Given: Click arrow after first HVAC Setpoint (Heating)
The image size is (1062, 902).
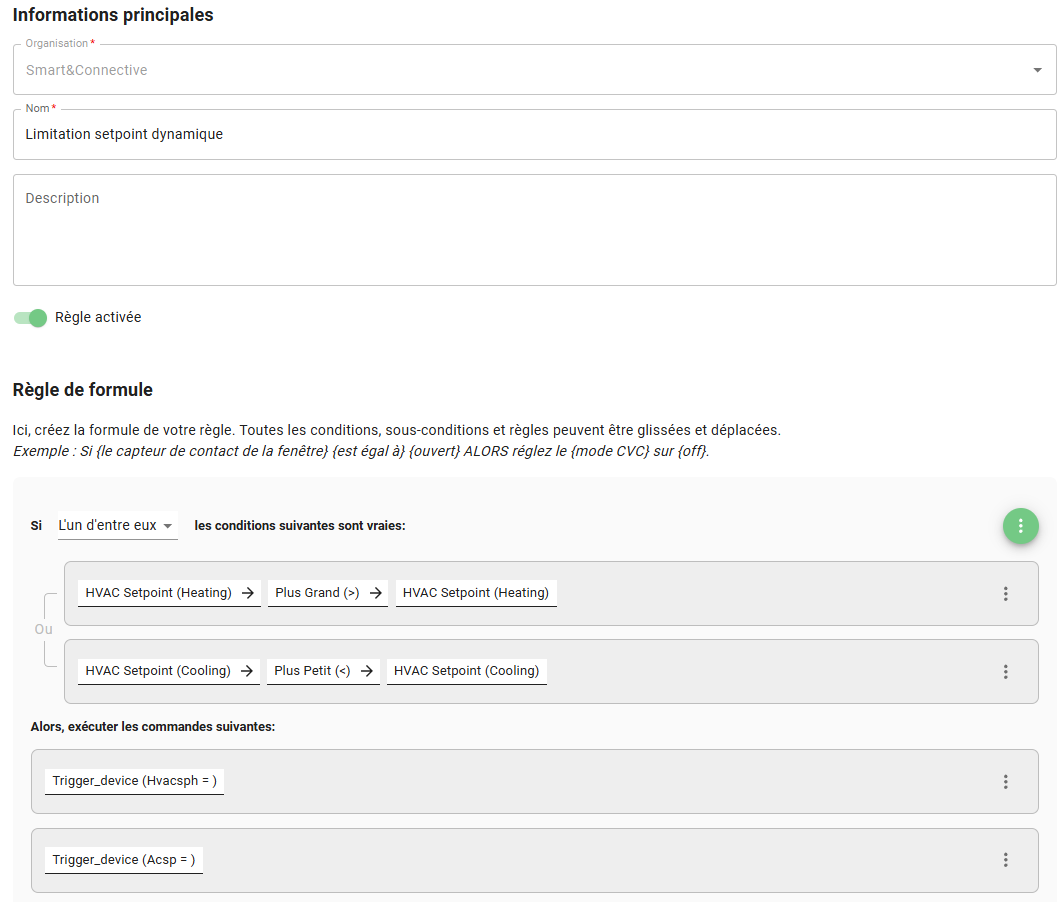Looking at the screenshot, I should point(248,593).
